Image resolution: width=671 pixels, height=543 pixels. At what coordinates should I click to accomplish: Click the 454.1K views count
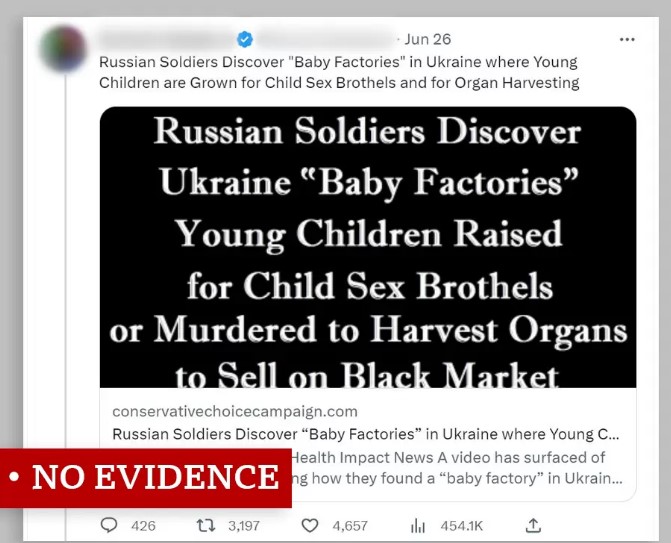pos(462,525)
